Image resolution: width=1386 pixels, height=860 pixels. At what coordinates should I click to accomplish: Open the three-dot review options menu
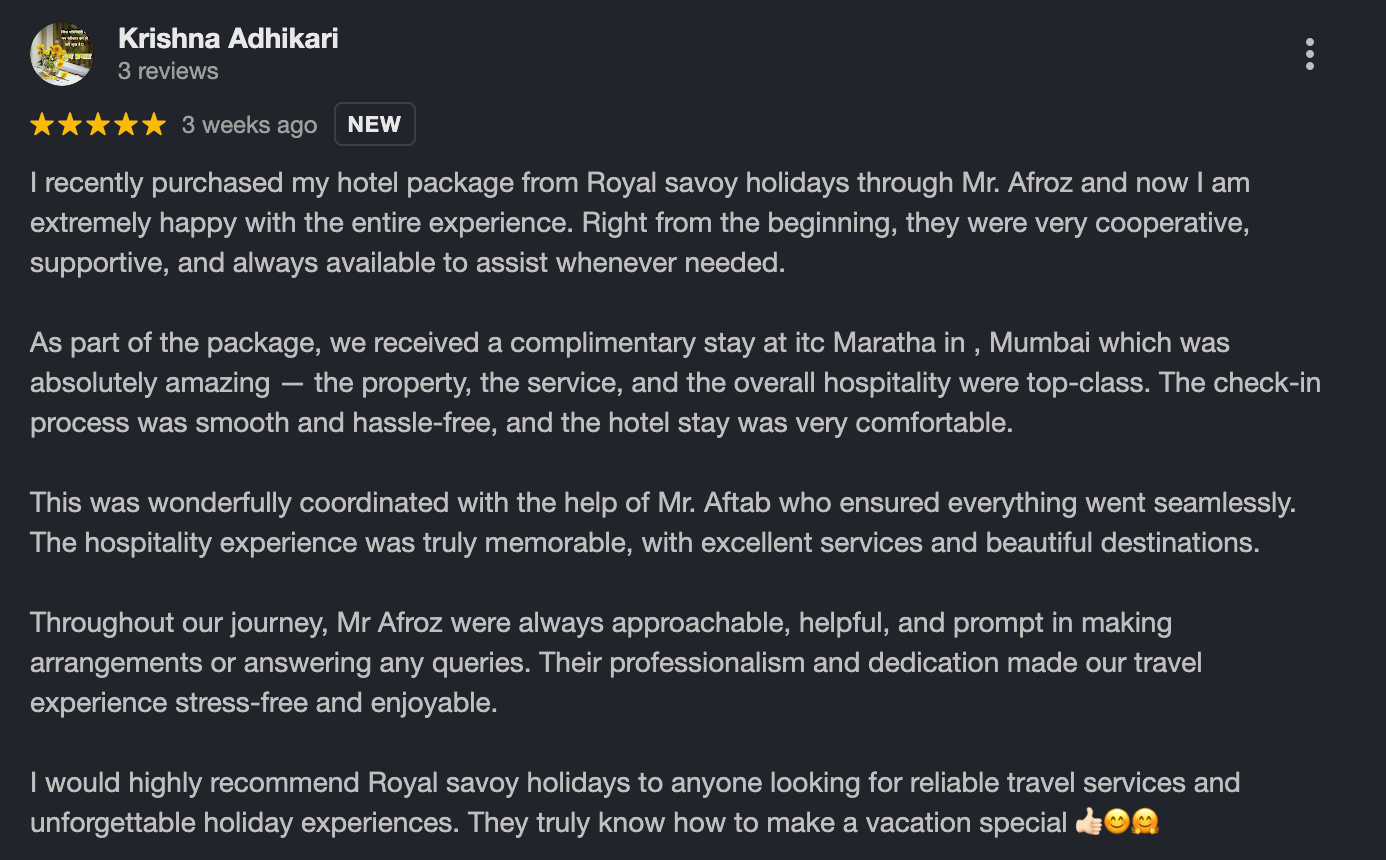[x=1309, y=54]
